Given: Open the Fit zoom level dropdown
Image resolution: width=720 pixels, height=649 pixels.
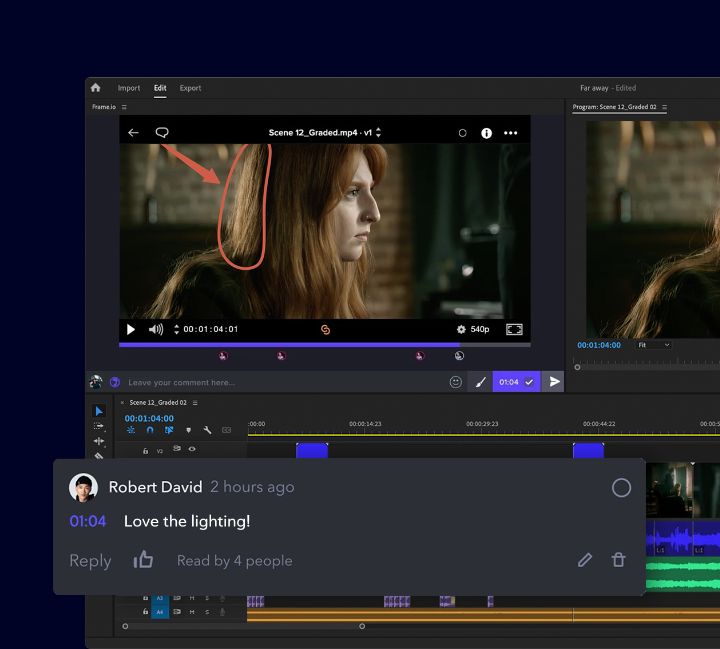Looking at the screenshot, I should pyautogui.click(x=655, y=345).
